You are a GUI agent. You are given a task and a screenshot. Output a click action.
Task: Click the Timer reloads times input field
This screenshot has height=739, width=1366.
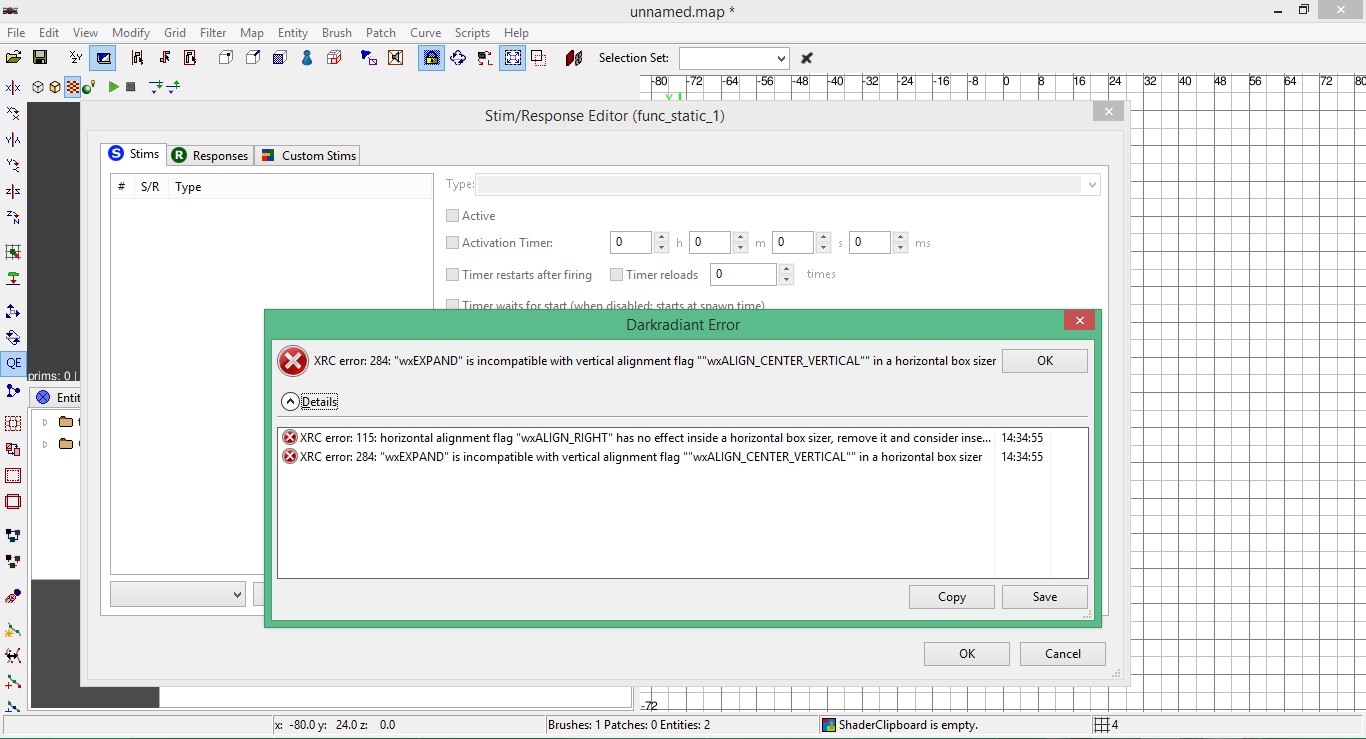(743, 274)
